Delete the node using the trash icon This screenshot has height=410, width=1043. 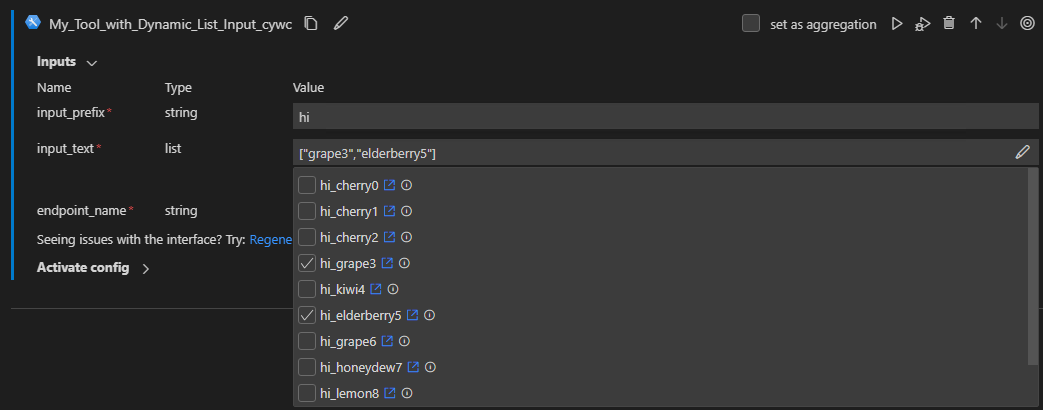[x=949, y=24]
